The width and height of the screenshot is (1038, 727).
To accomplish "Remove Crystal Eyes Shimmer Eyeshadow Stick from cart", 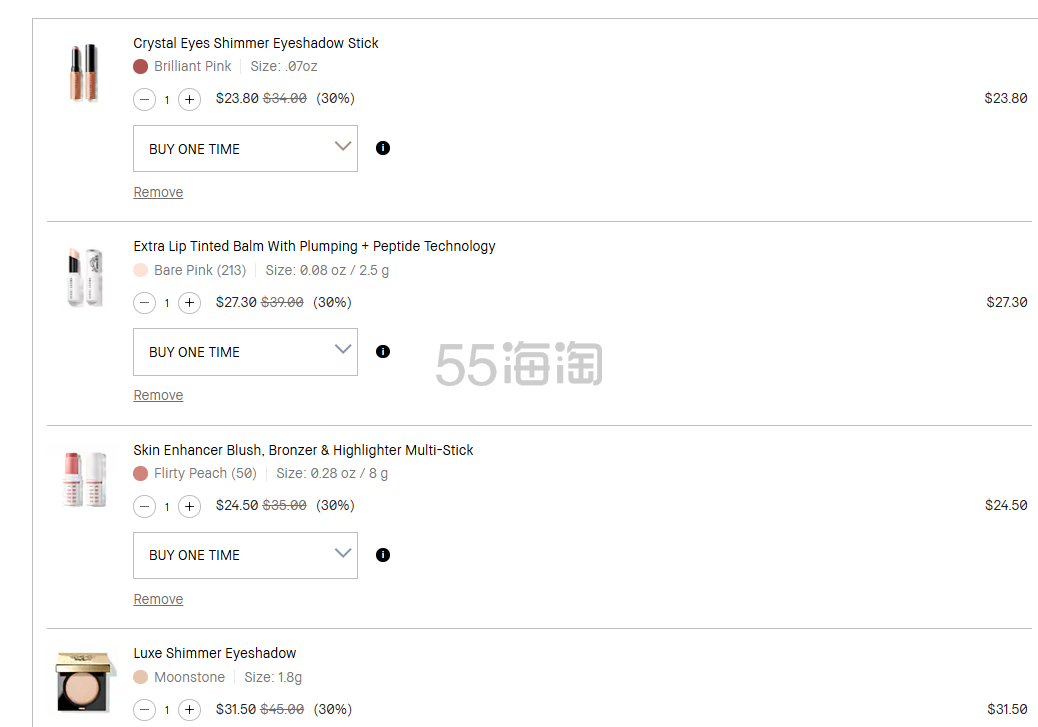I will point(158,192).
